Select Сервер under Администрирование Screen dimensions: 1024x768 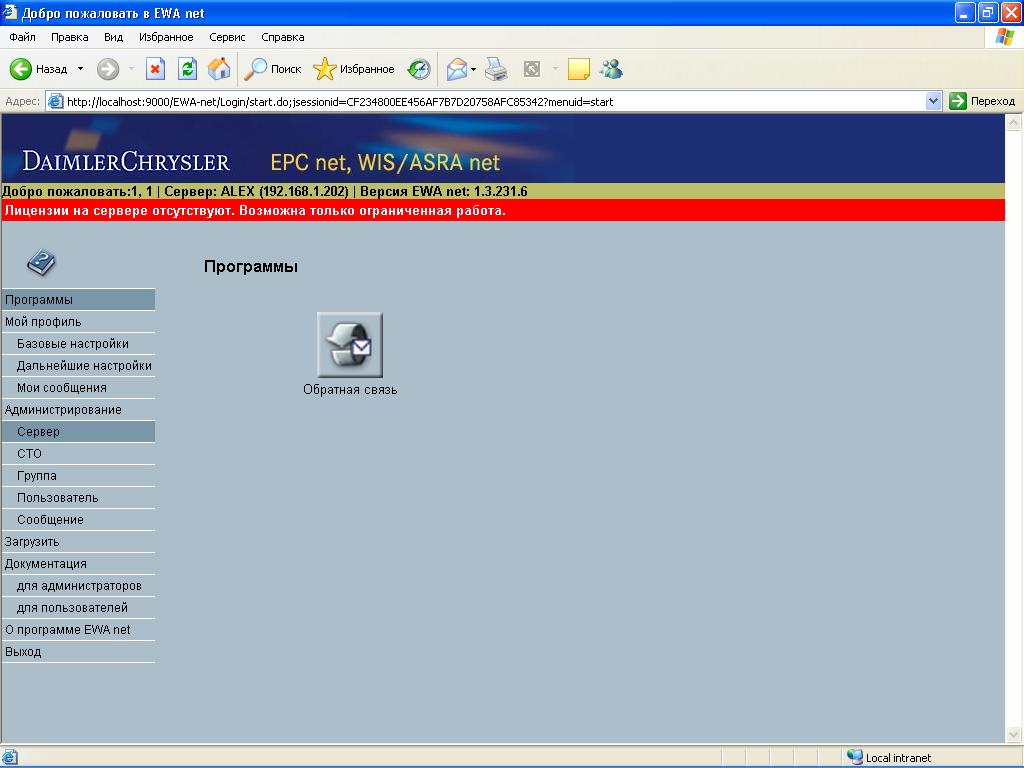click(x=78, y=432)
